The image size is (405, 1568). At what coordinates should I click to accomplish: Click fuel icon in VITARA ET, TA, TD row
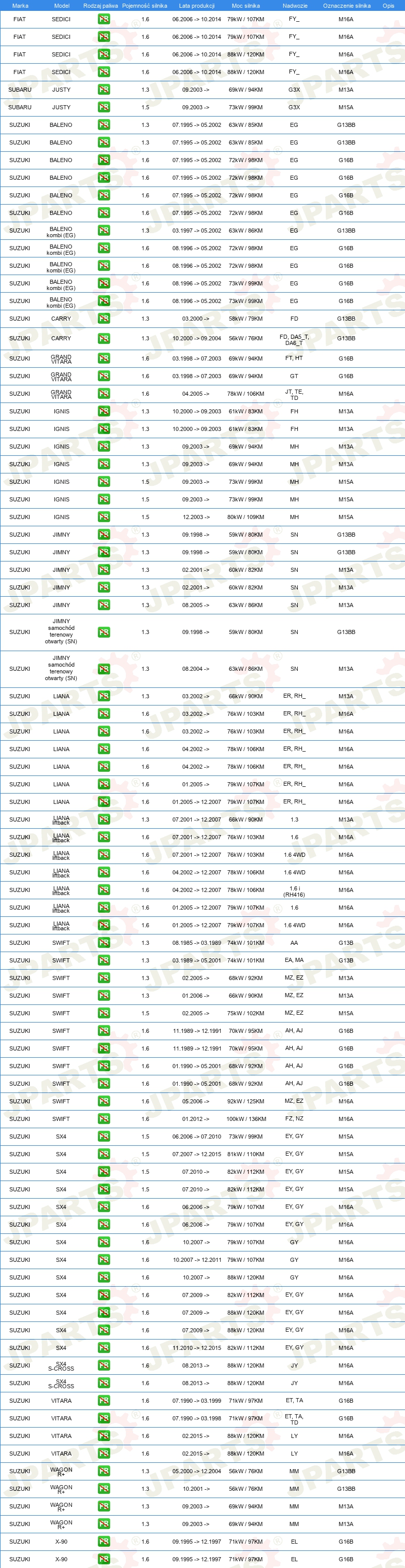(x=104, y=1418)
